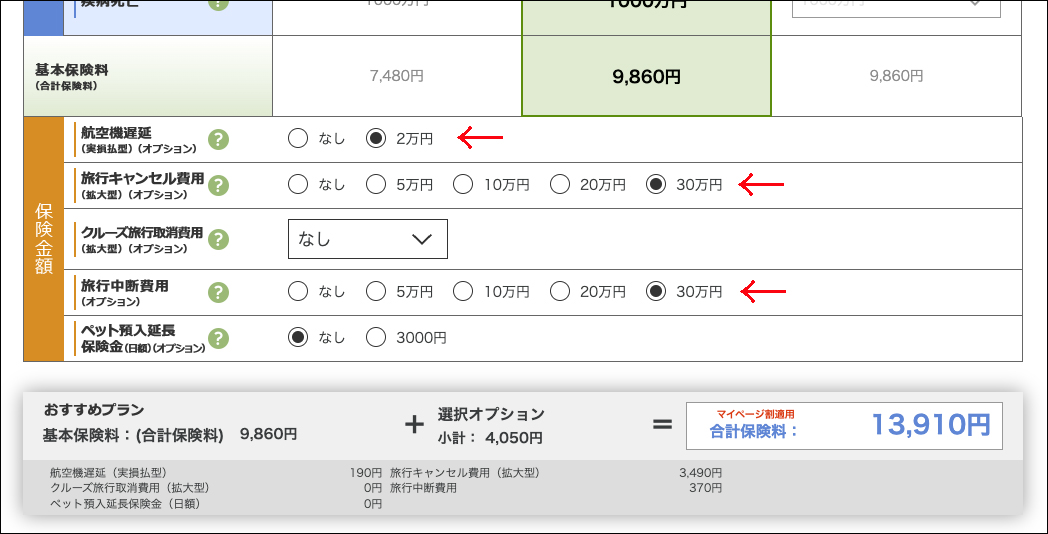Screen dimensions: 1048x534
Task: Click the 13,910円 total premium box
Action: point(843,425)
